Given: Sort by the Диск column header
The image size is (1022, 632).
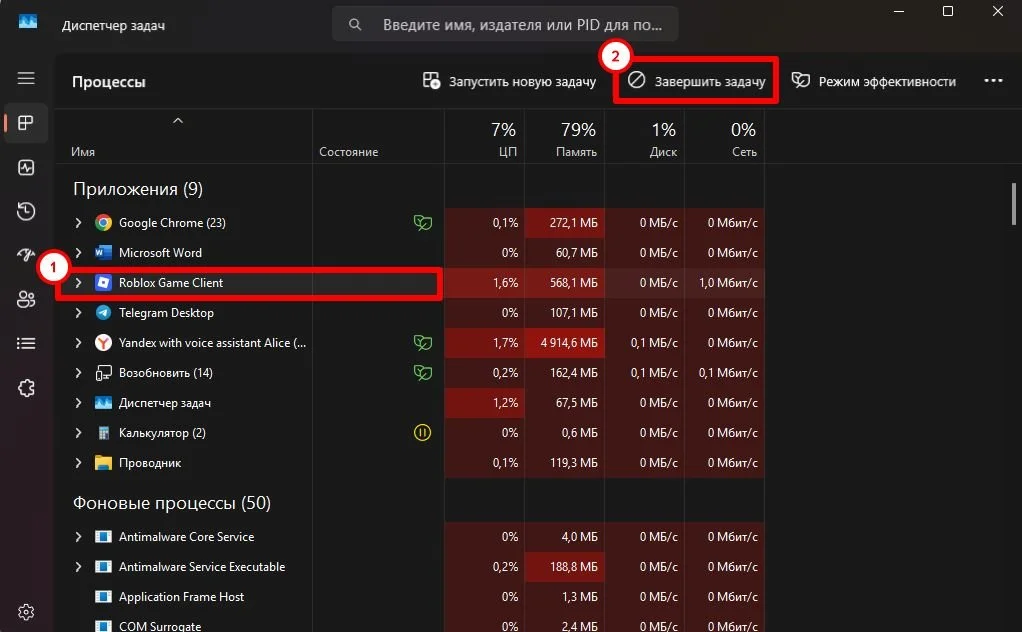Looking at the screenshot, I should [x=645, y=137].
